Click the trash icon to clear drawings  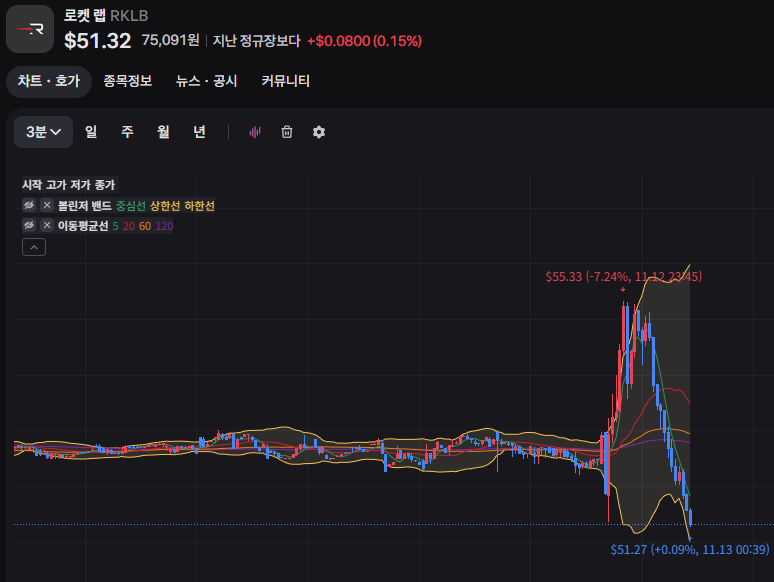pos(287,132)
